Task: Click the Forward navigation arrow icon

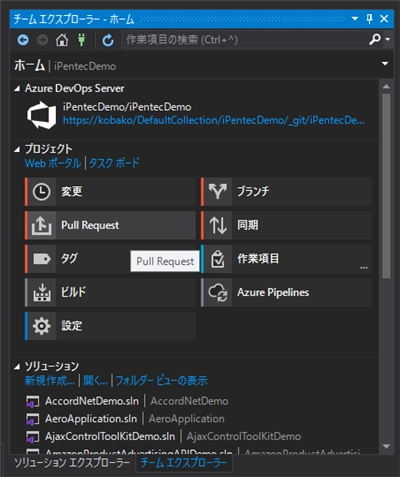Action: [42, 40]
